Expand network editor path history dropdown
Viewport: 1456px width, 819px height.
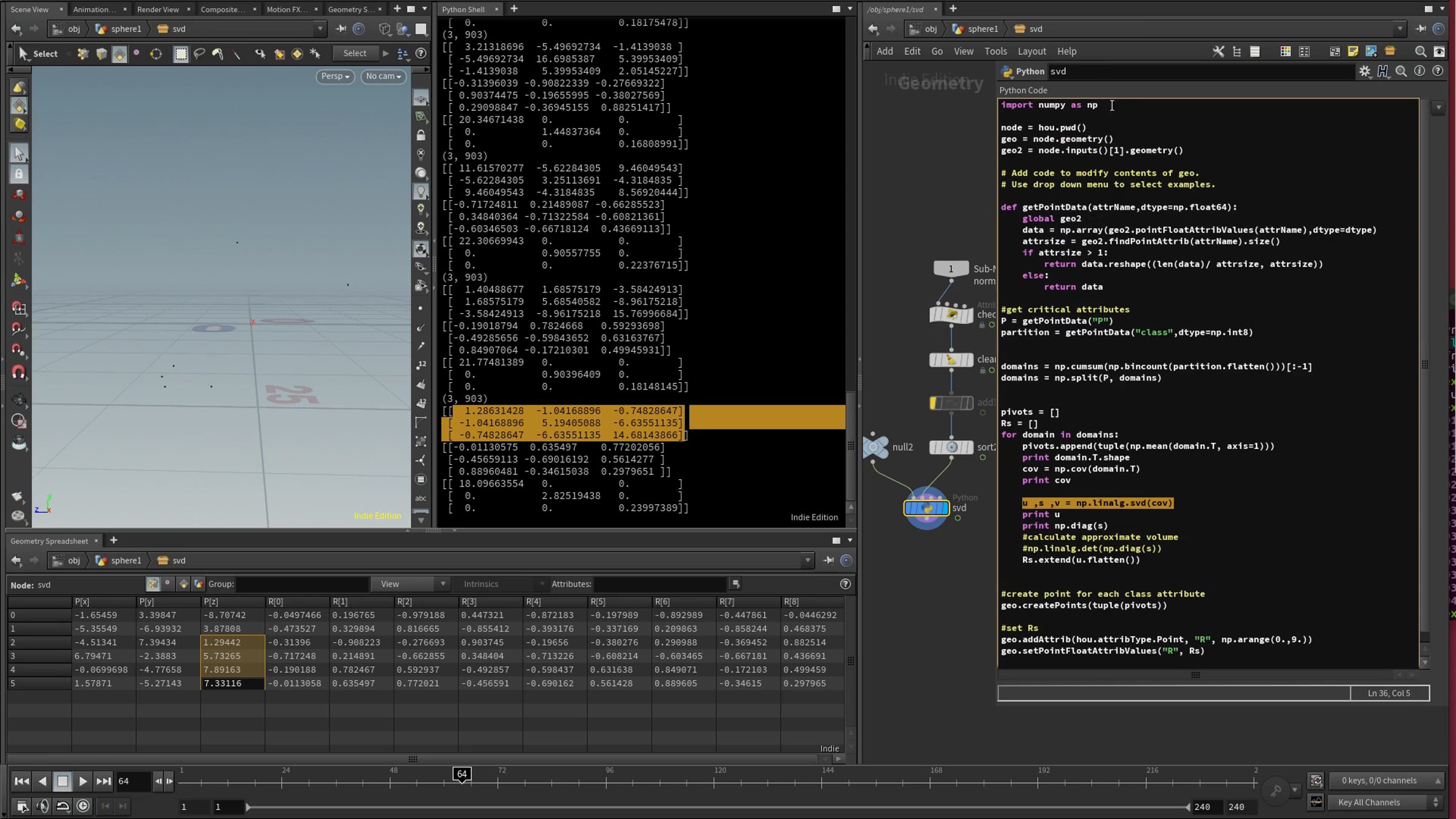[1400, 29]
